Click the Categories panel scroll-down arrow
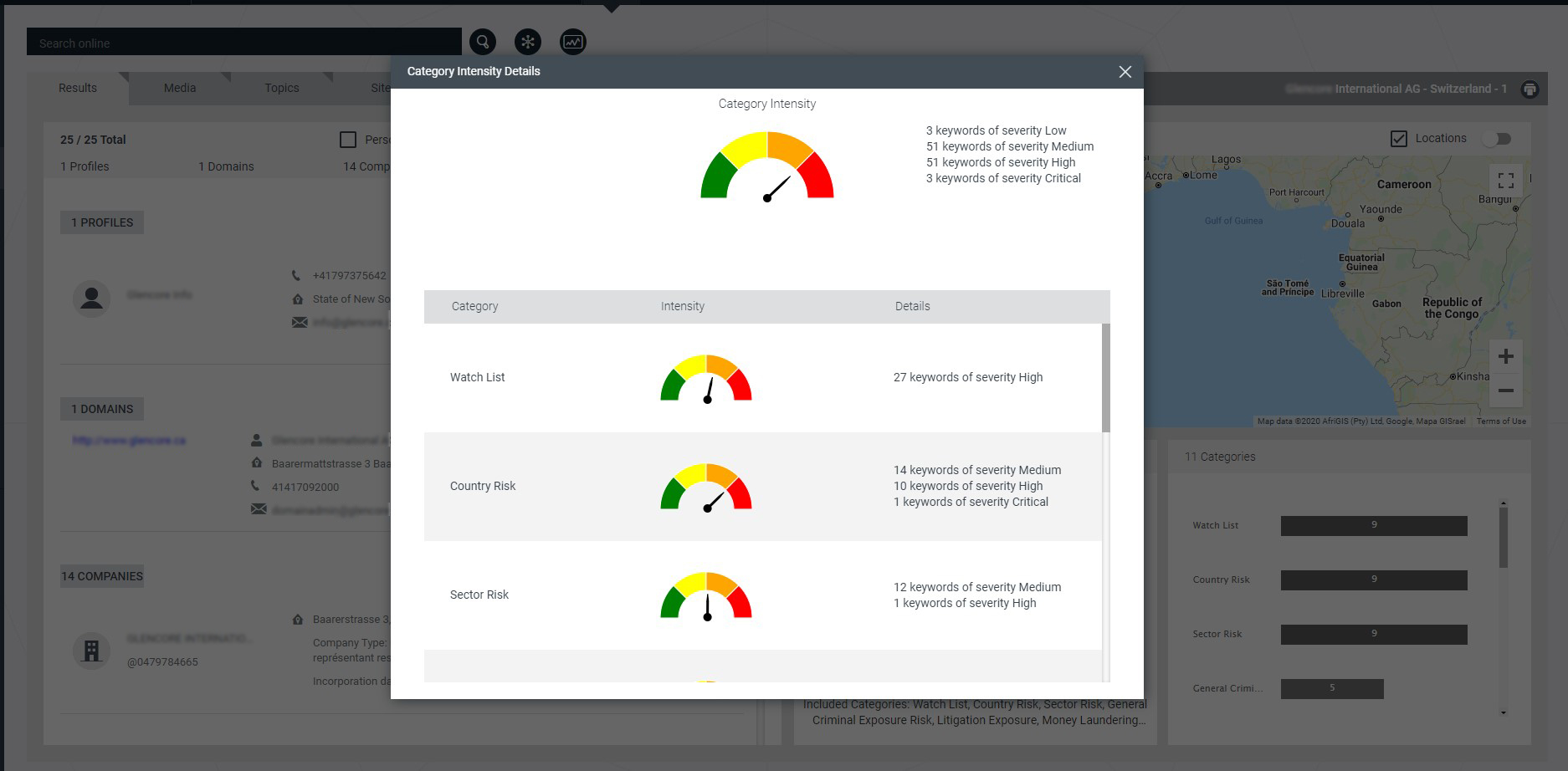 [1503, 713]
